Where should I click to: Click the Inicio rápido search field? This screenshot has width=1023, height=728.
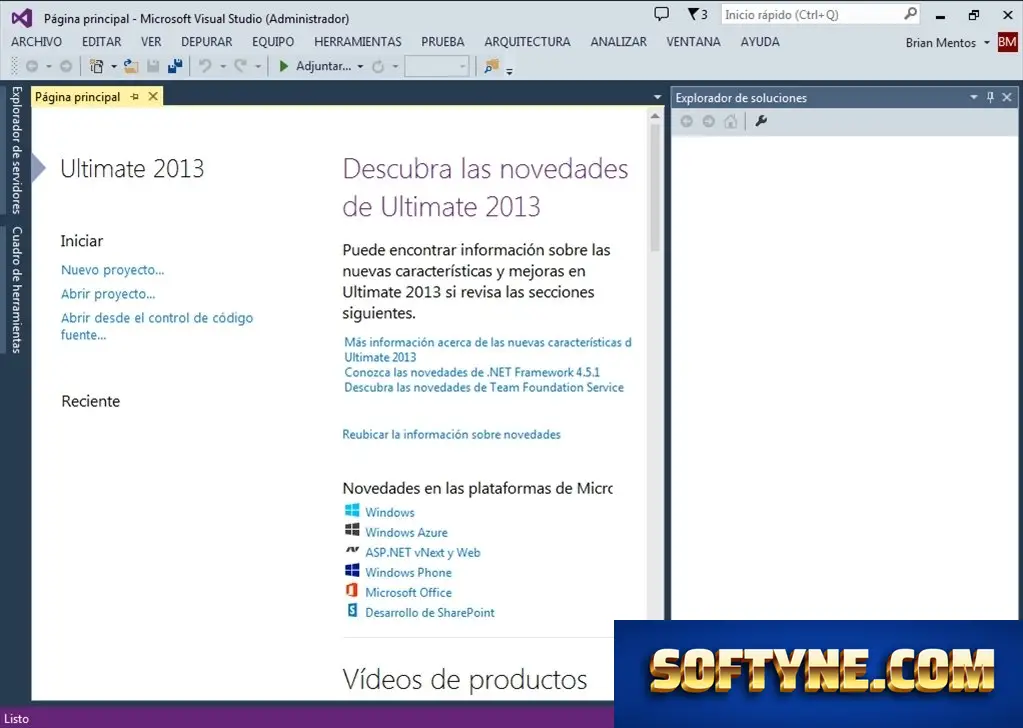pyautogui.click(x=812, y=14)
